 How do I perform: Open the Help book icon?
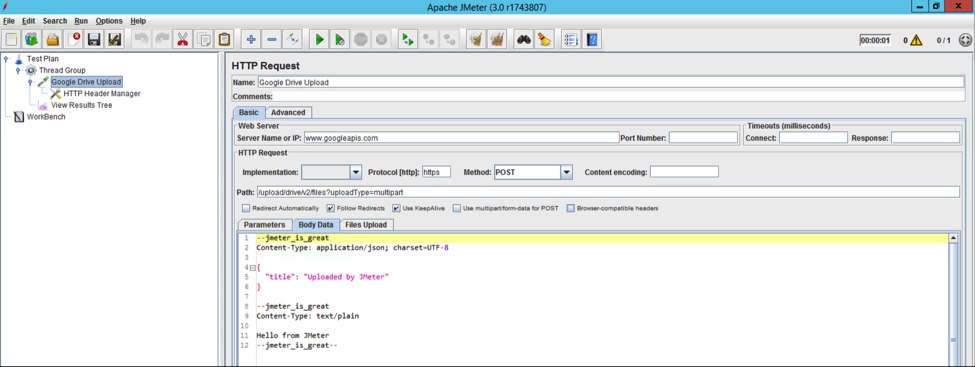[592, 40]
